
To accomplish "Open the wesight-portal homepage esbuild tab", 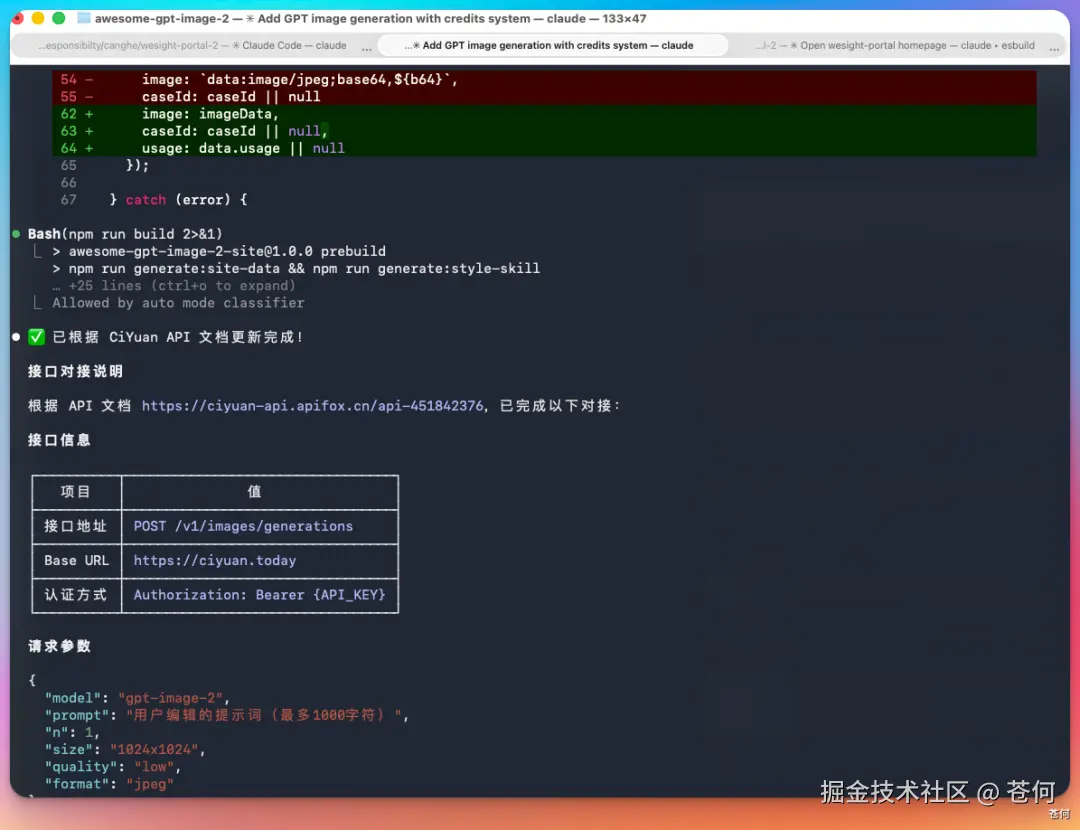I will click(x=895, y=45).
